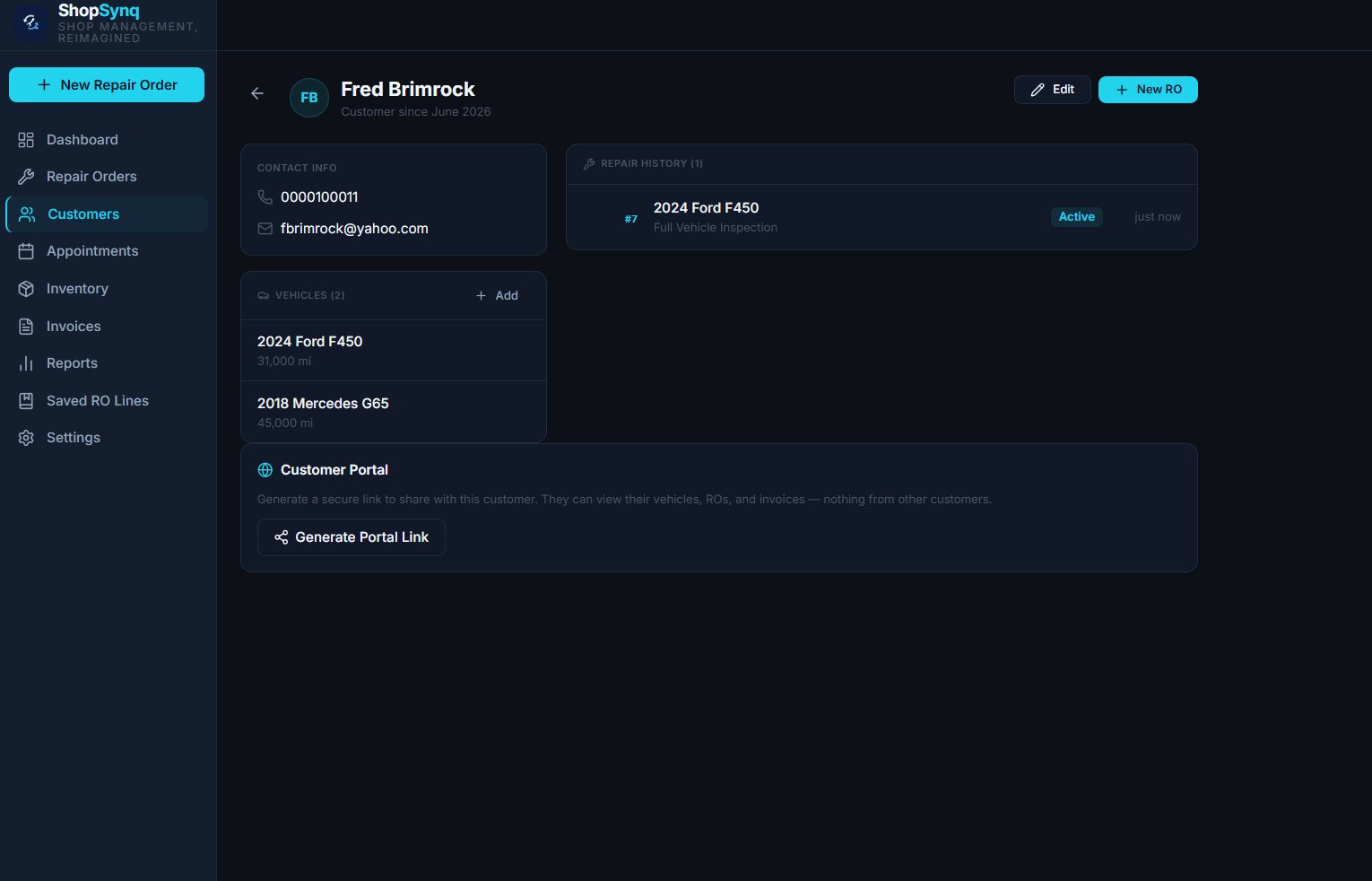
Task: Click the plus icon on New RO button
Action: pos(1122,90)
